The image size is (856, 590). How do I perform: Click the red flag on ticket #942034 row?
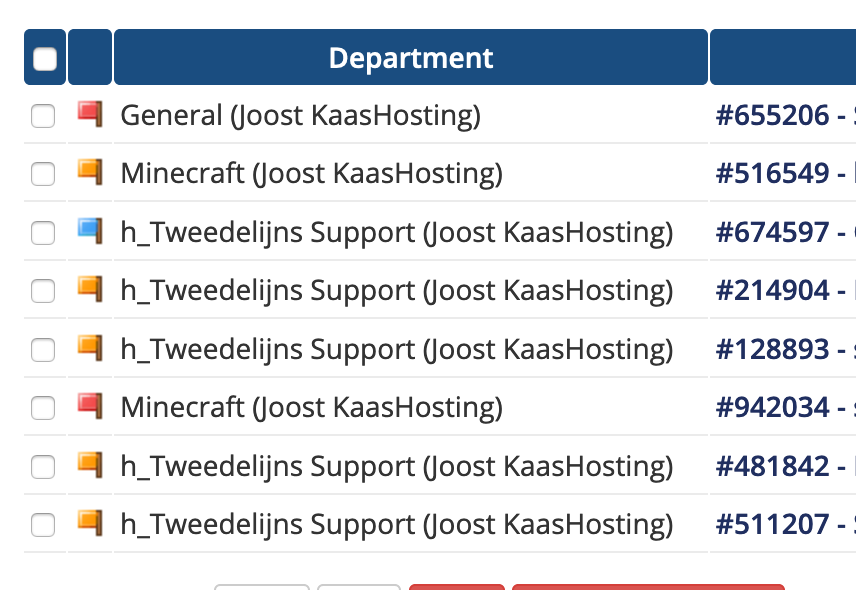(90, 406)
